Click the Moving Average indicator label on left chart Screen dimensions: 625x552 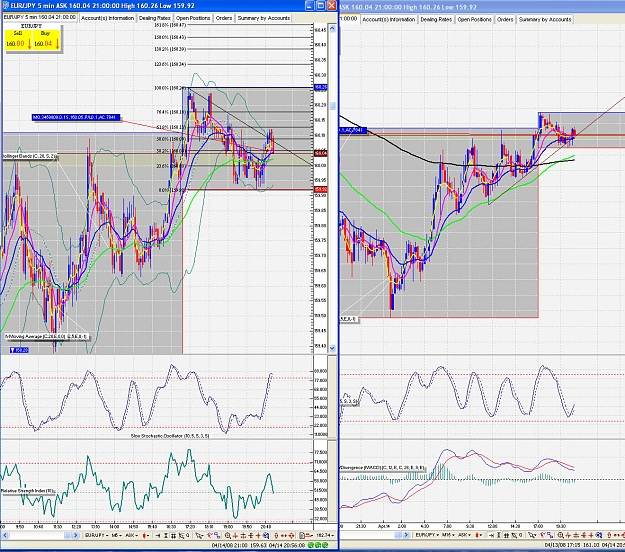tap(46, 337)
